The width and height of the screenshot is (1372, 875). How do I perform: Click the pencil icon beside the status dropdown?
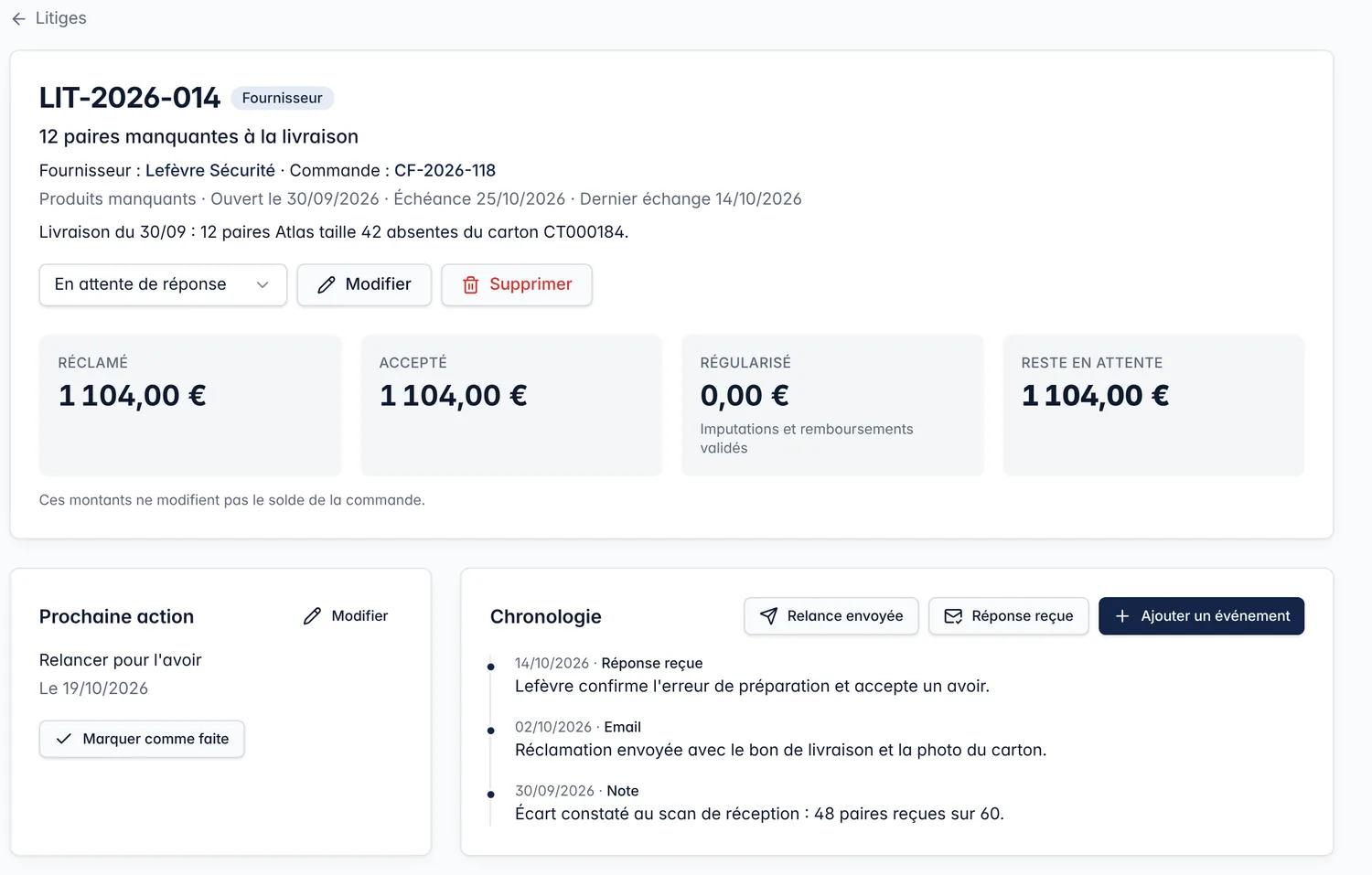(x=327, y=285)
